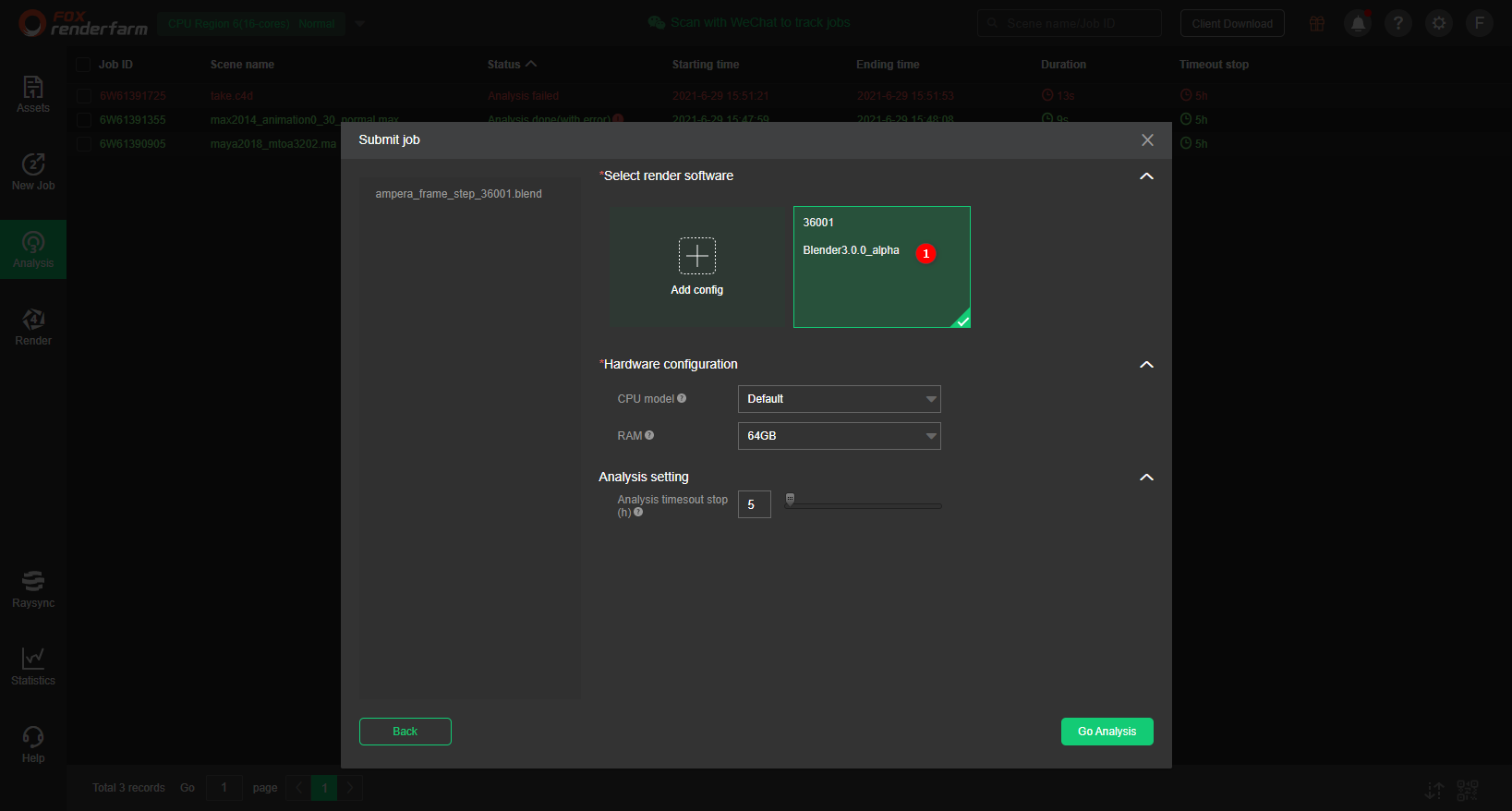This screenshot has width=1512, height=811.
Task: Select the Blender3.0.0_alpha config card
Action: pos(881,267)
